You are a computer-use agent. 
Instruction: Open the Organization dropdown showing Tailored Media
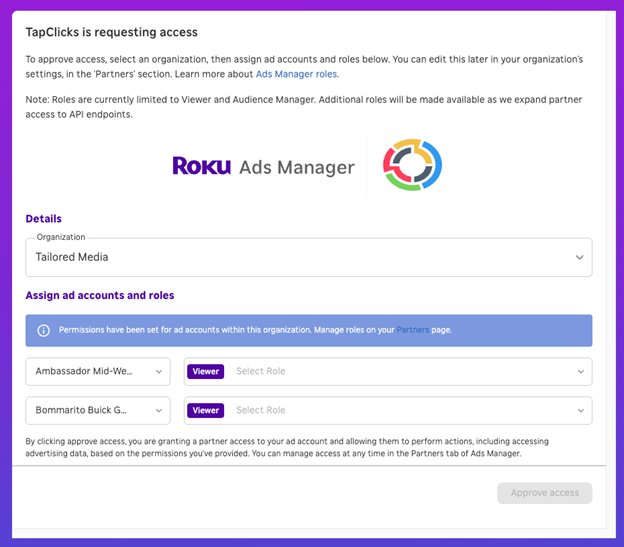[x=309, y=257]
